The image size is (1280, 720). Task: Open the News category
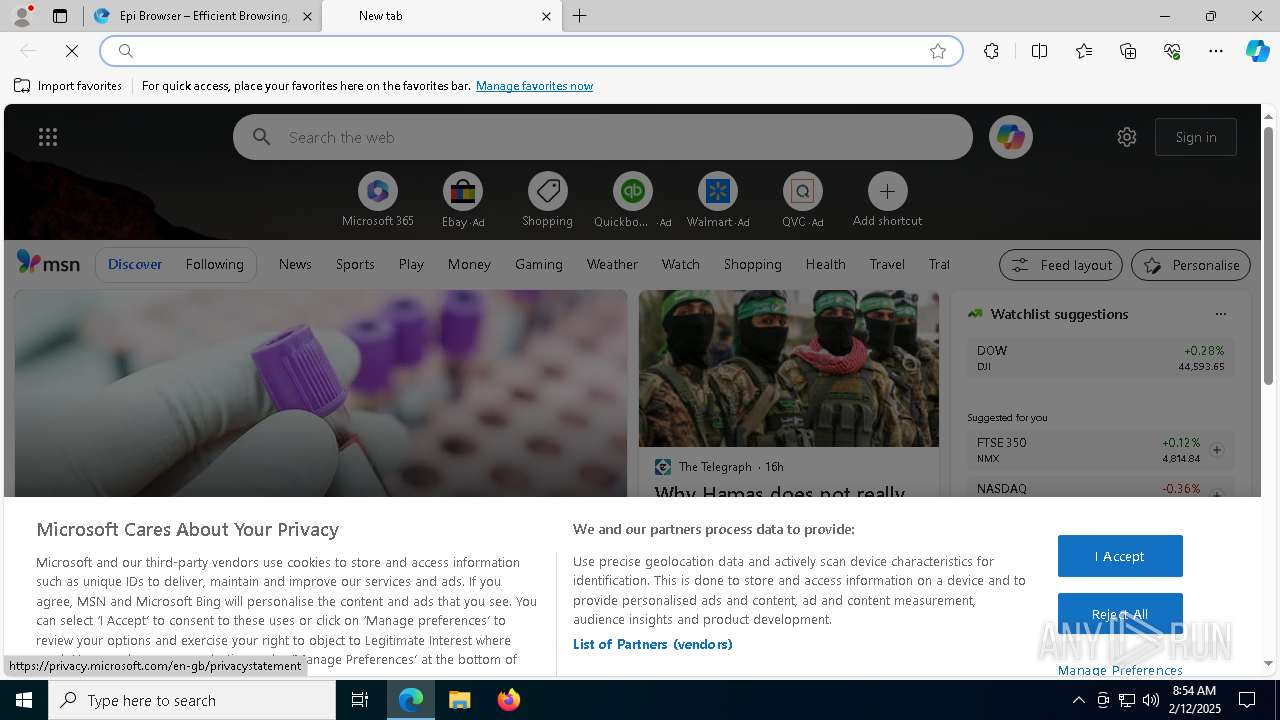tap(295, 264)
